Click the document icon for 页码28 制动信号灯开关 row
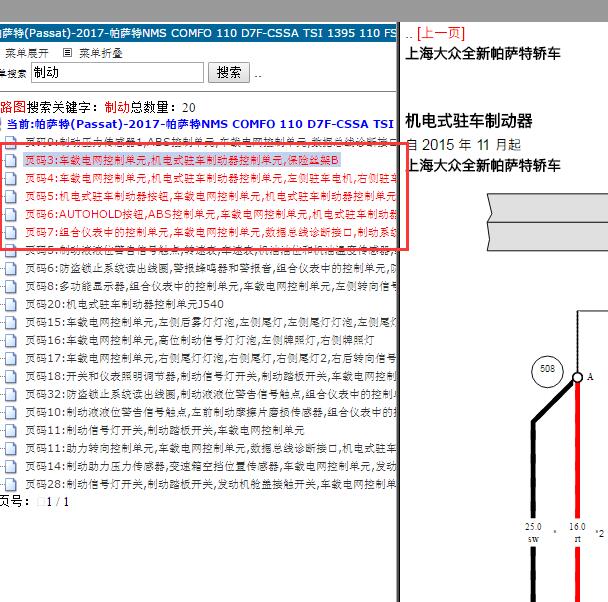 click(10, 485)
